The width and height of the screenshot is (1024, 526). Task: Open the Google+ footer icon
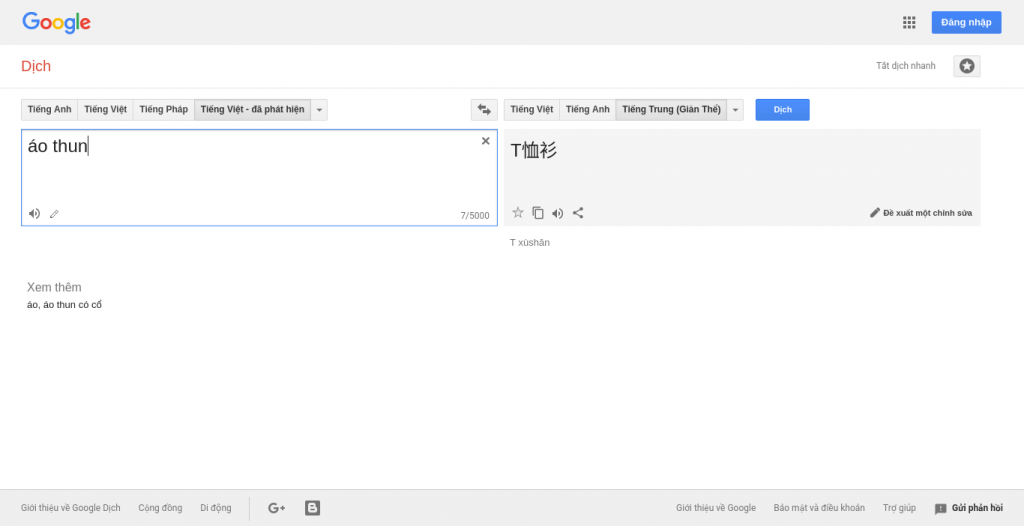[276, 508]
